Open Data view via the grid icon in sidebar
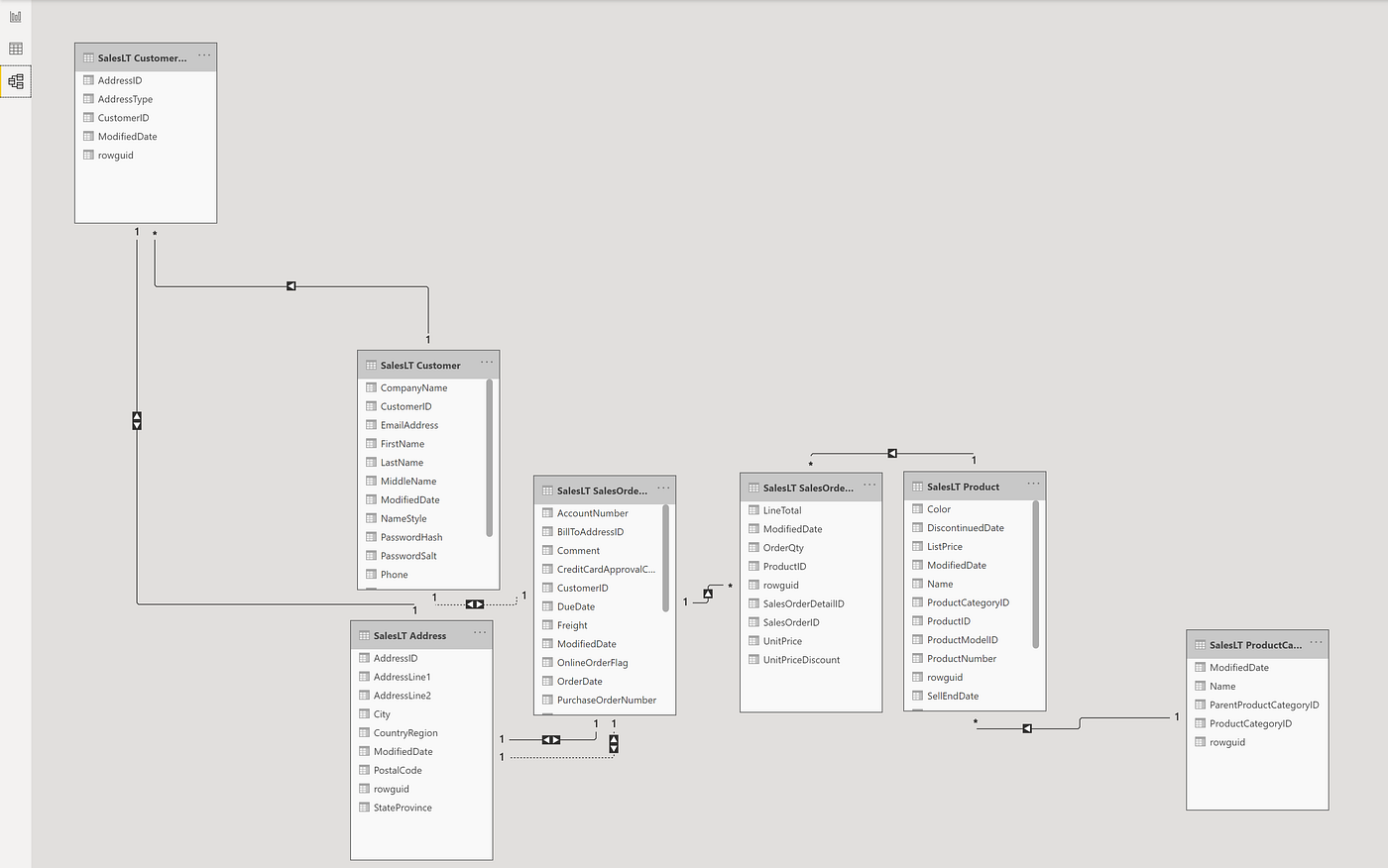 pyautogui.click(x=15, y=47)
